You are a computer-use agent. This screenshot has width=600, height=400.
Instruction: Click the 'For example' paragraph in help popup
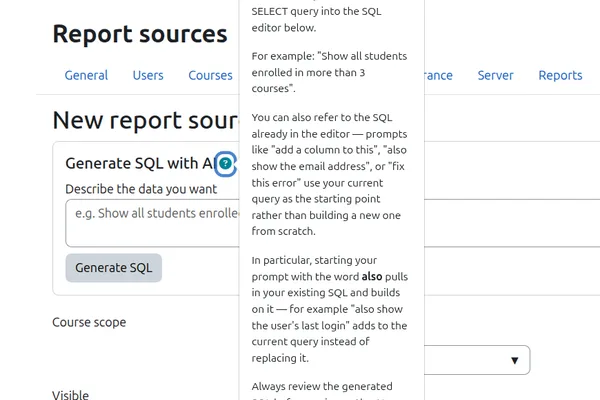coord(329,72)
